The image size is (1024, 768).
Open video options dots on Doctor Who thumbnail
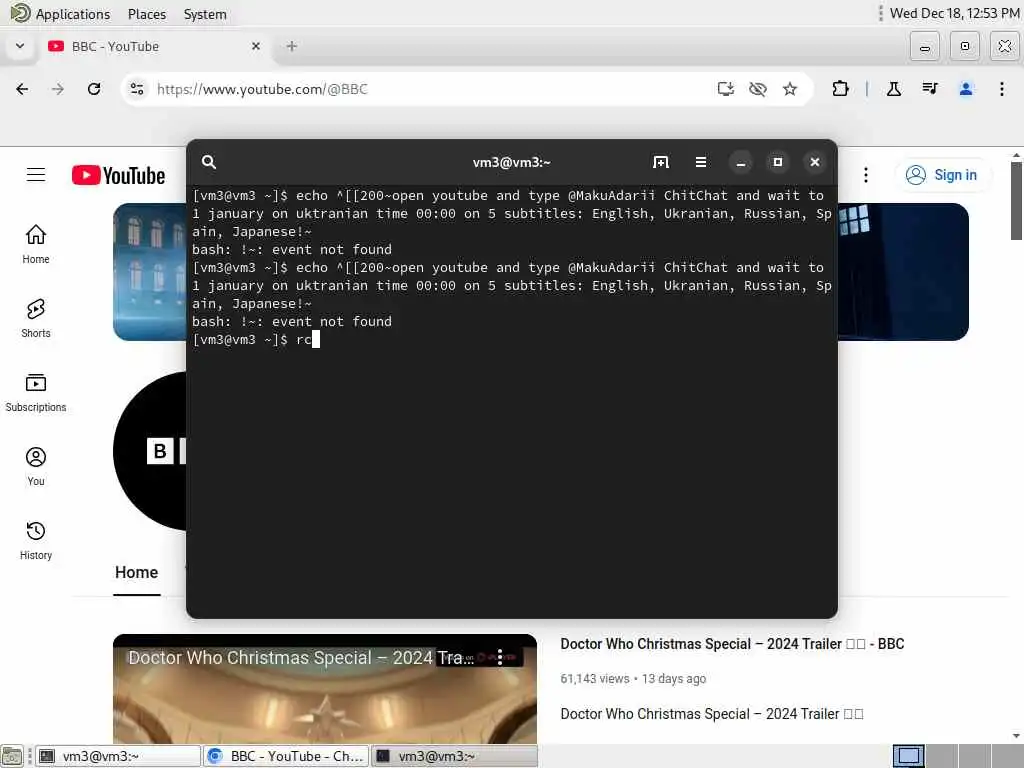[500, 657]
